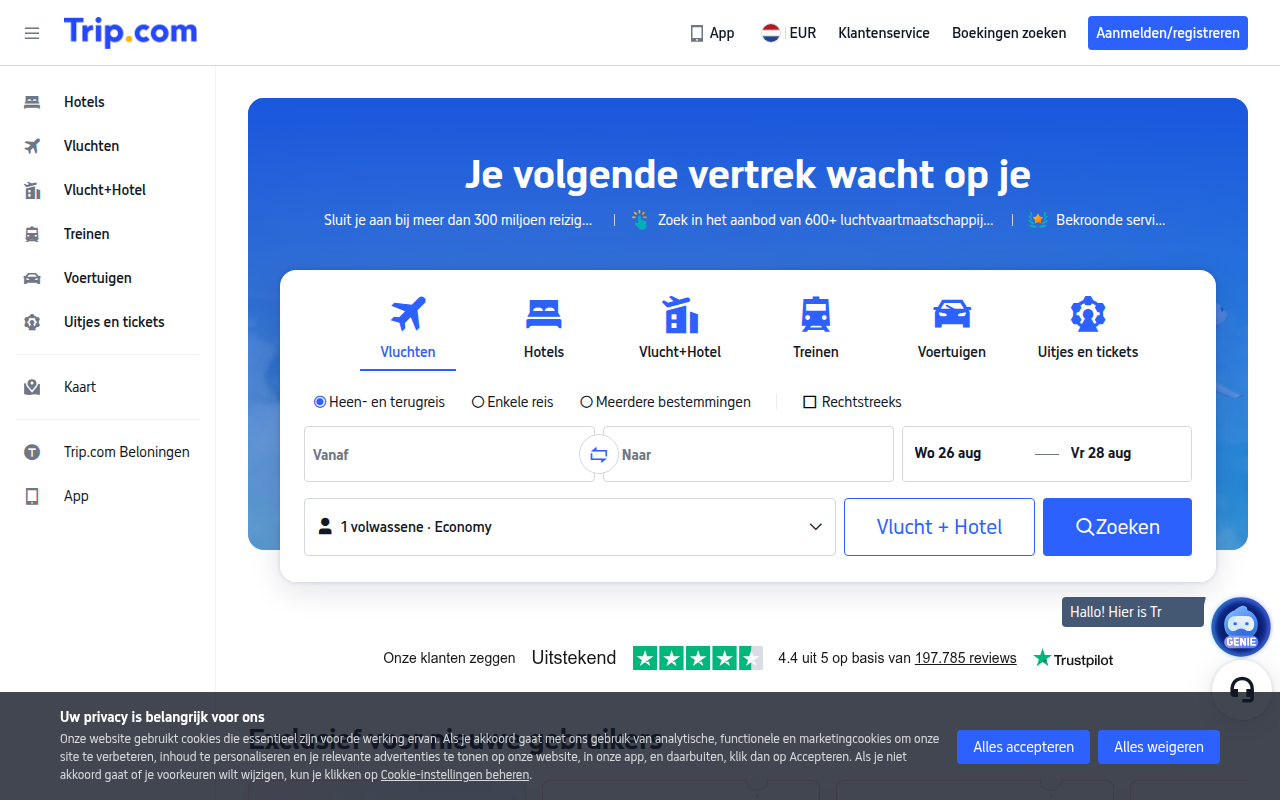Open Cookie-instellingen beheren link
The height and width of the screenshot is (800, 1280).
455,775
